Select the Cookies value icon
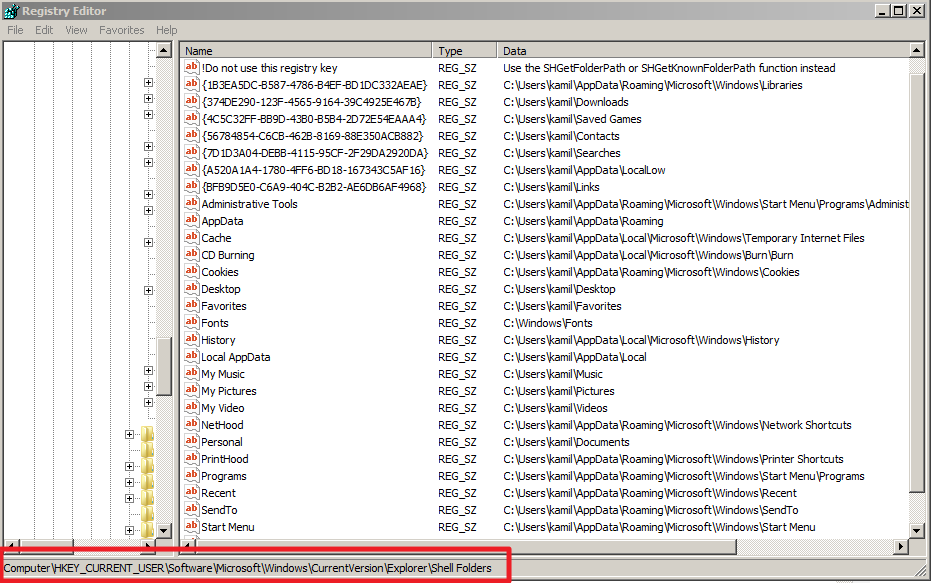This screenshot has width=931, height=583. click(192, 272)
